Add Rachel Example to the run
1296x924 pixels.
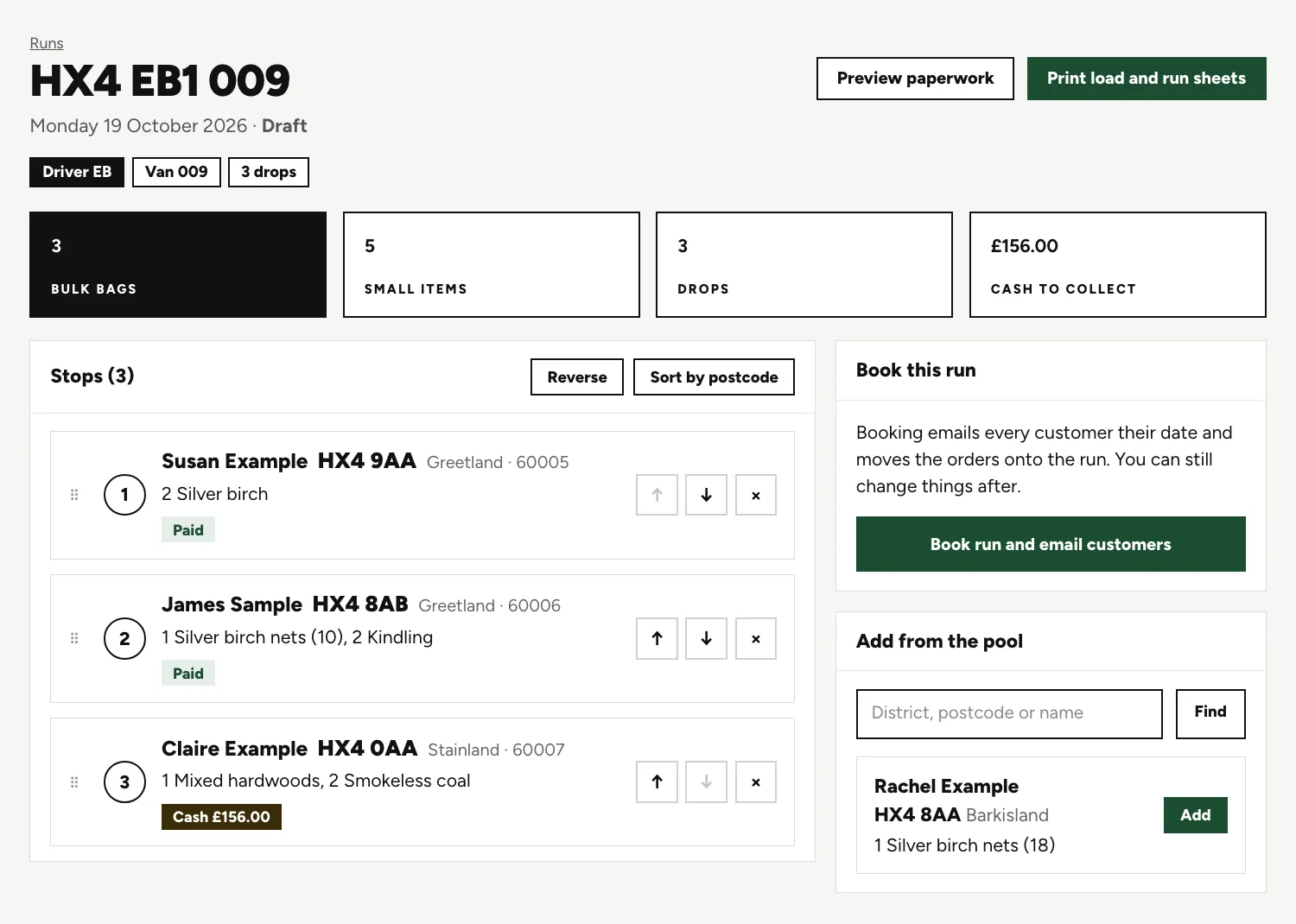point(1196,815)
